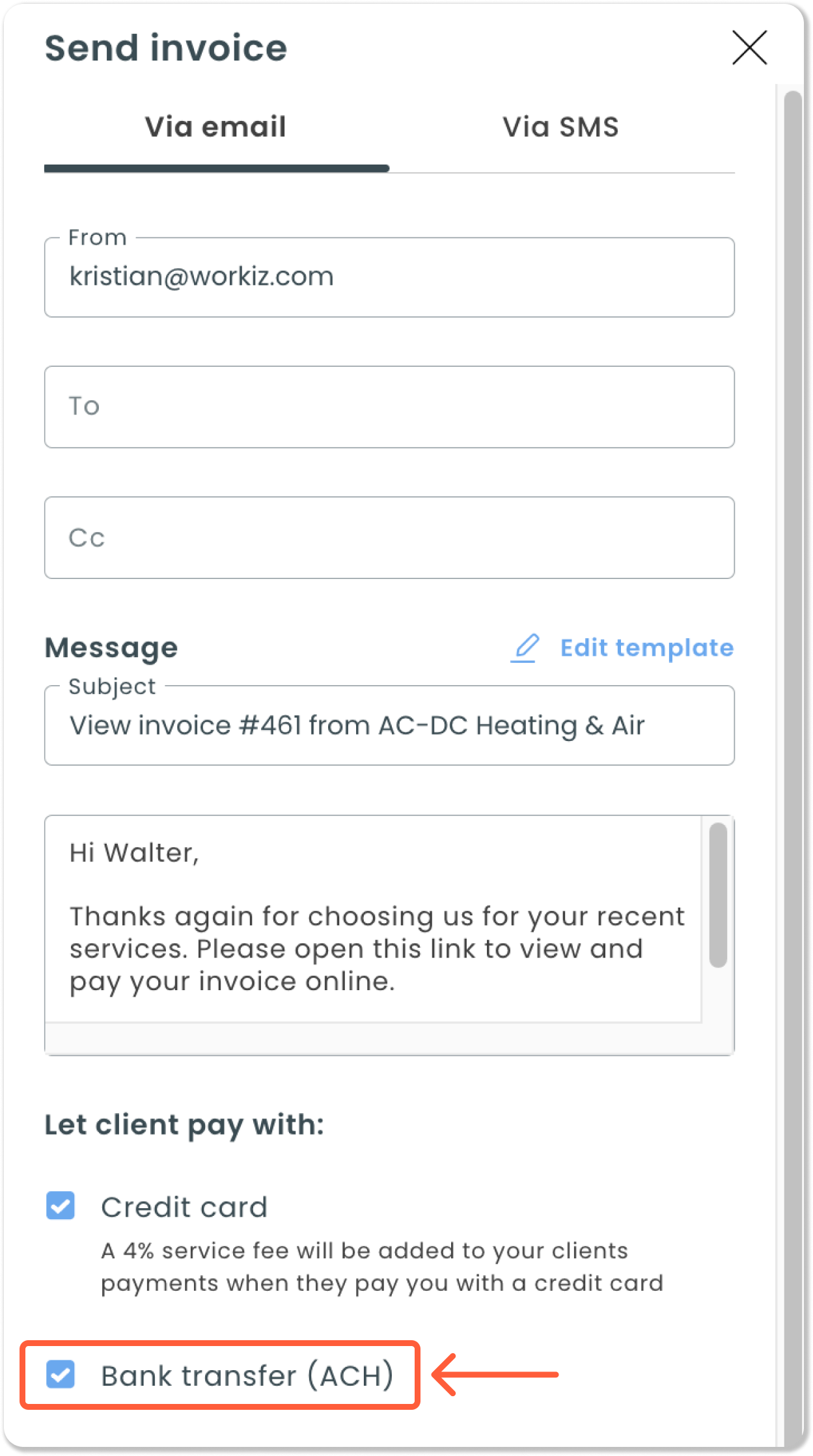Click the Credit card label text

[184, 1207]
